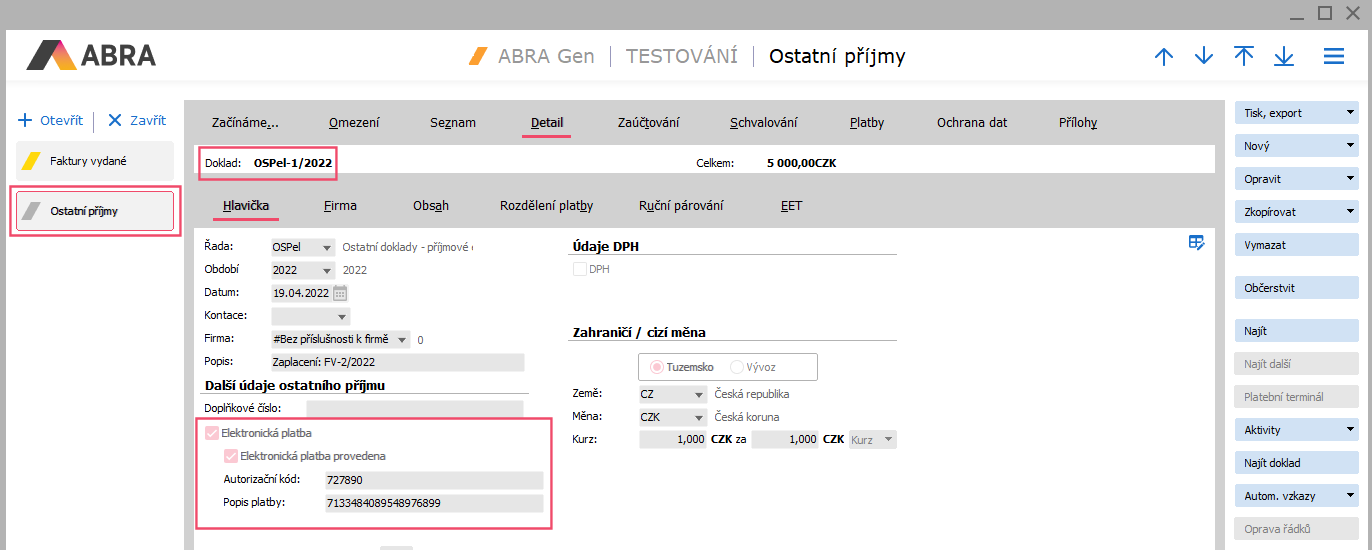Open the Měna currency dropdown
Screen dimensions: 1372x550
tap(697, 417)
